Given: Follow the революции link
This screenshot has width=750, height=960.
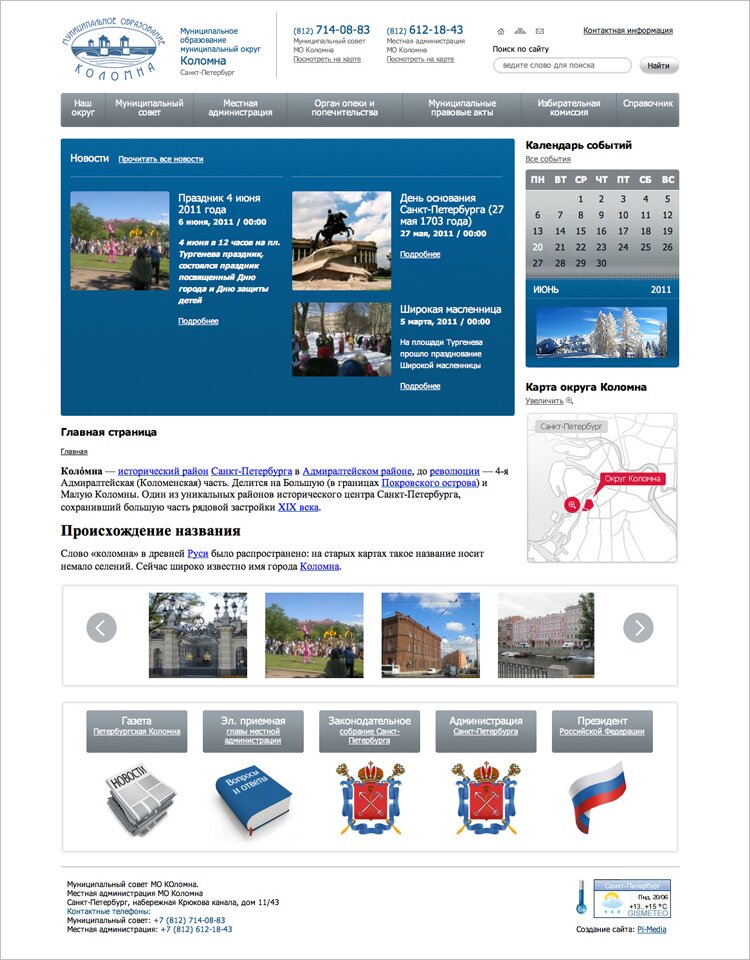Looking at the screenshot, I should tap(454, 471).
